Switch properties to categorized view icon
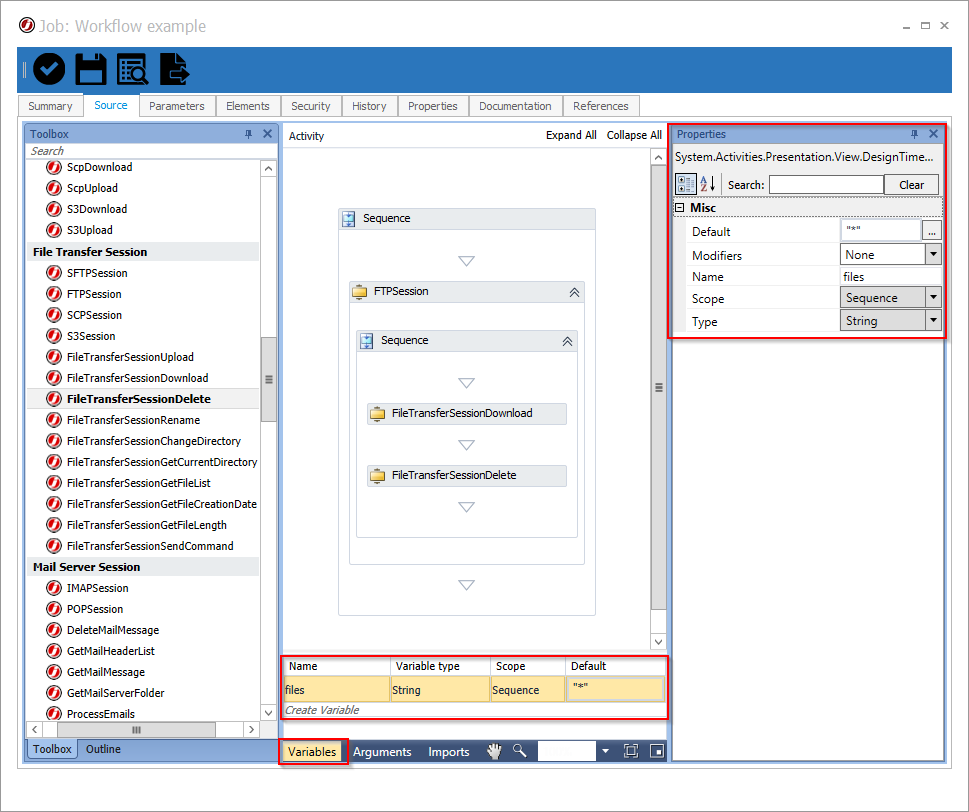The width and height of the screenshot is (969, 812). pos(685,184)
